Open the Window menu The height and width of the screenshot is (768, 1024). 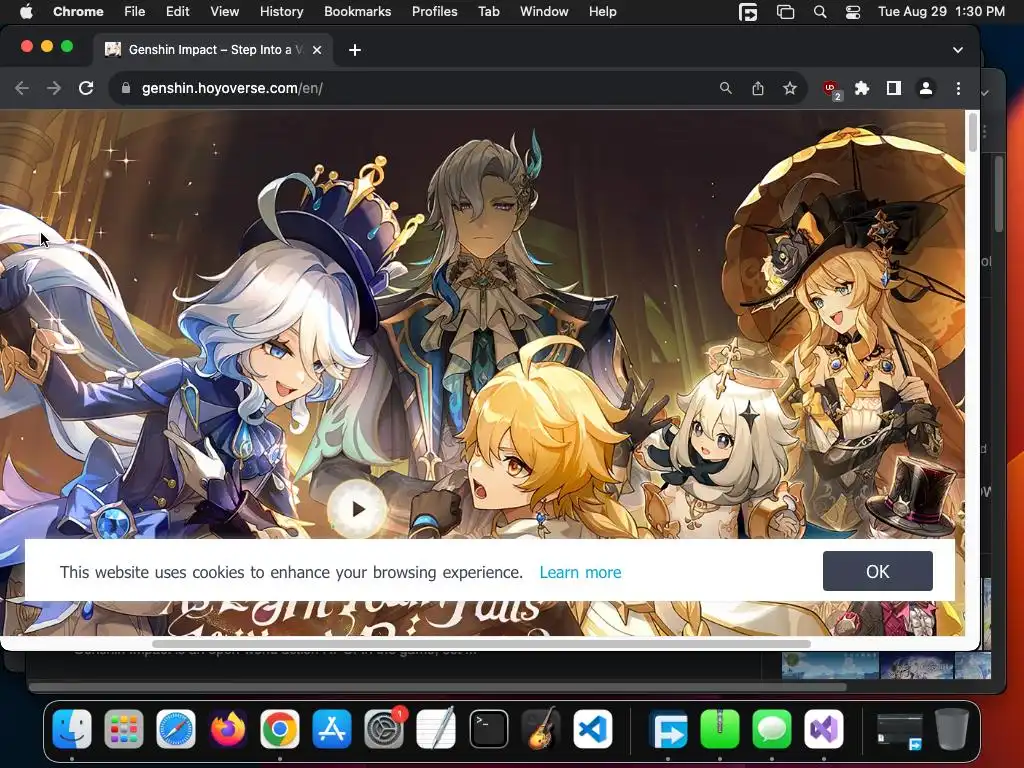click(544, 12)
